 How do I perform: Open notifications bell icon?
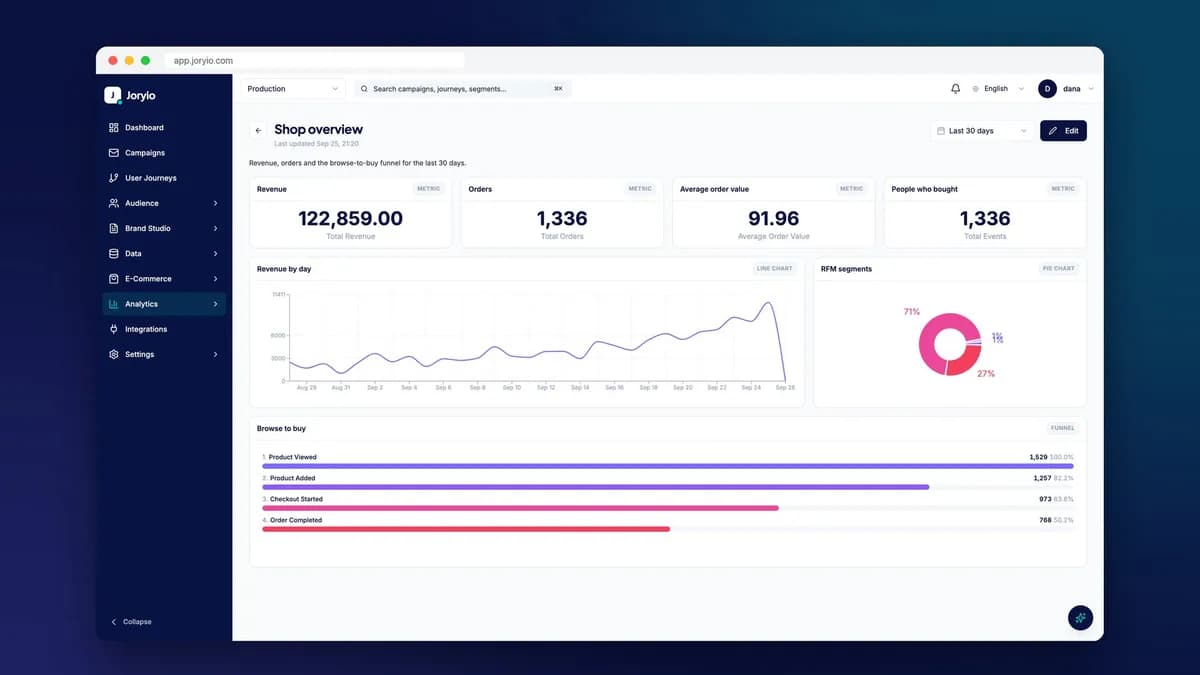pyautogui.click(x=955, y=89)
